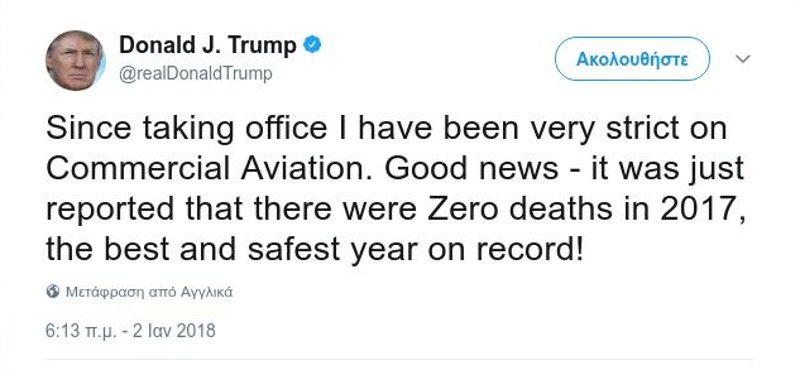Click 'it was just' tweet text
The image size is (800, 370).
click(665, 169)
